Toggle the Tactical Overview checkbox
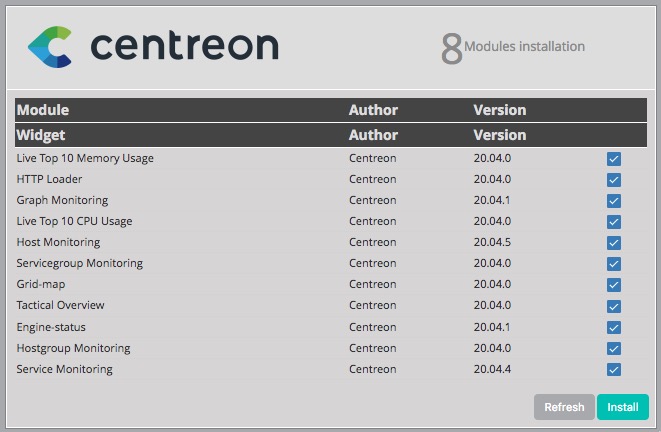Screen dimensions: 661x432 [x=614, y=306]
